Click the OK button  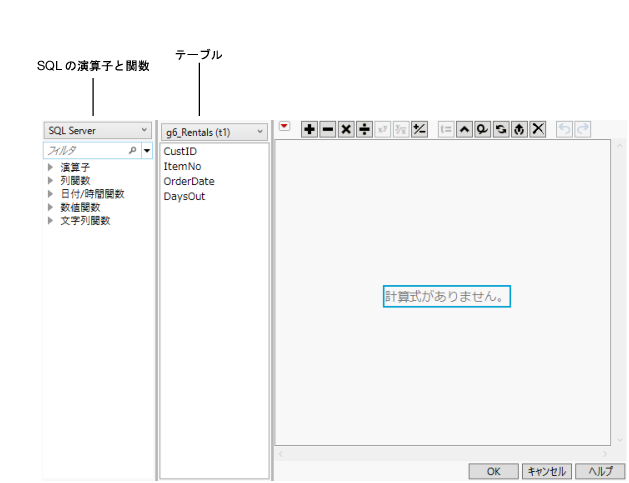[493, 471]
